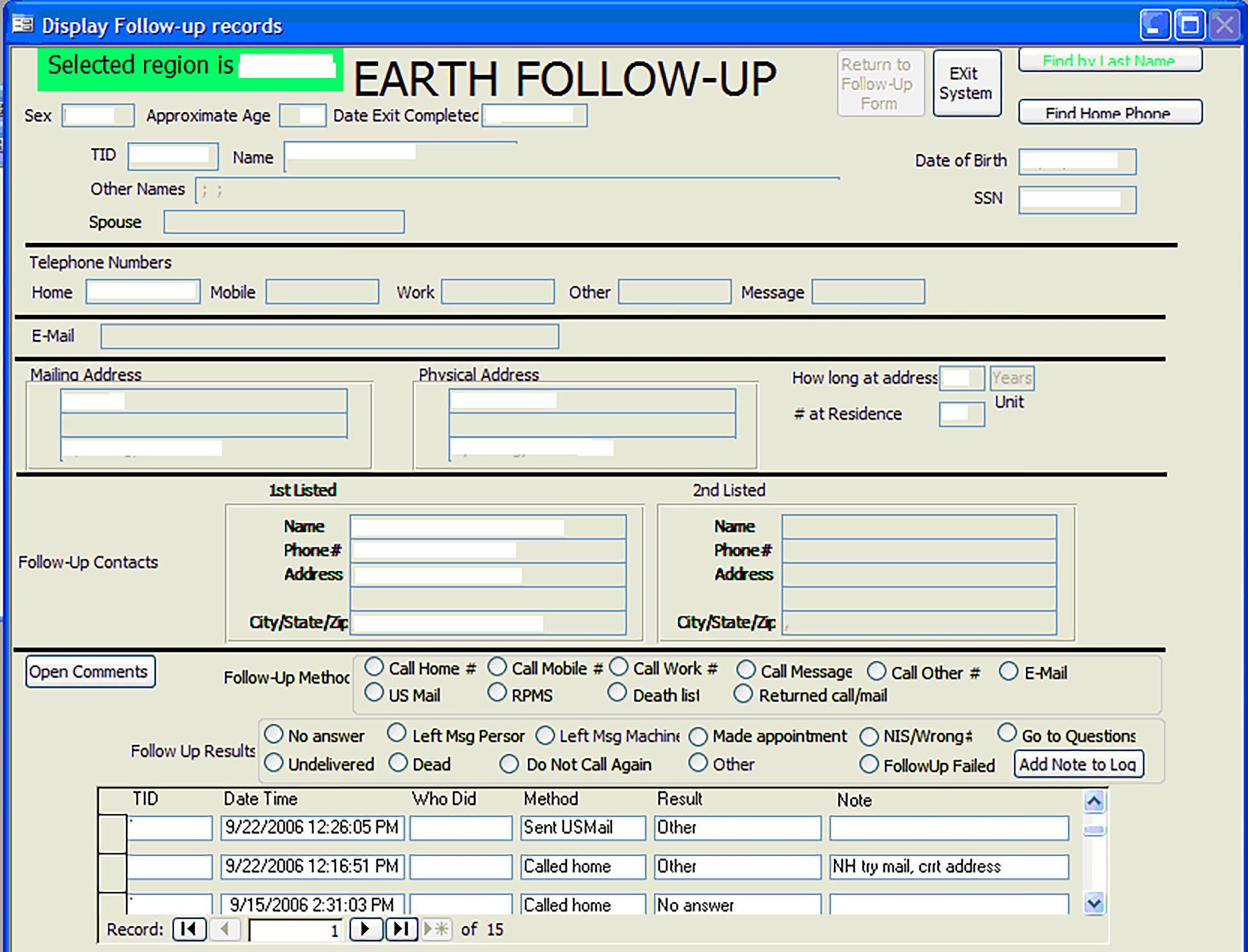Mark result as No answer
This screenshot has height=952, width=1248.
[x=274, y=734]
